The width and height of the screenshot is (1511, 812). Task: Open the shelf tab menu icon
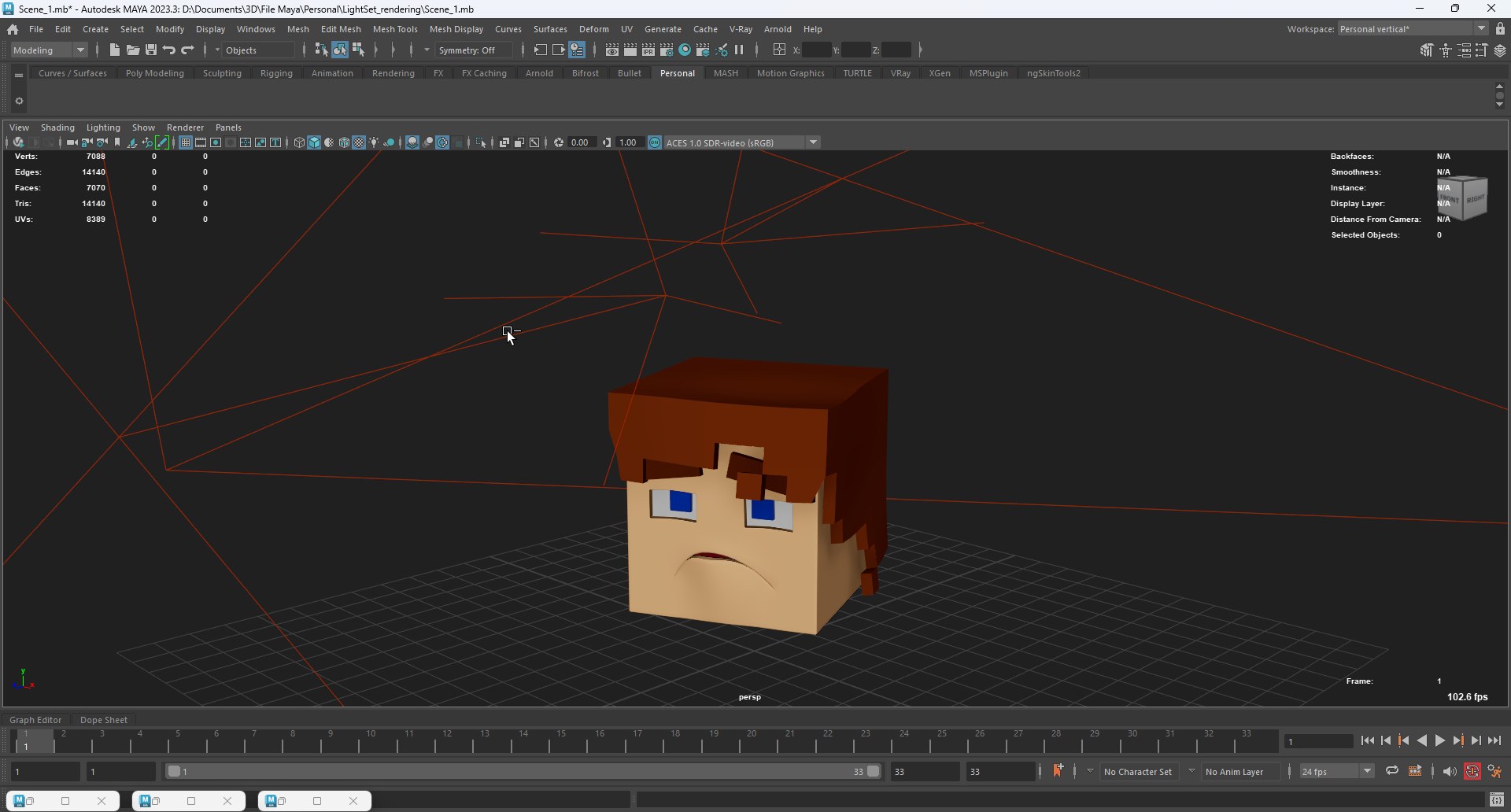(x=19, y=75)
